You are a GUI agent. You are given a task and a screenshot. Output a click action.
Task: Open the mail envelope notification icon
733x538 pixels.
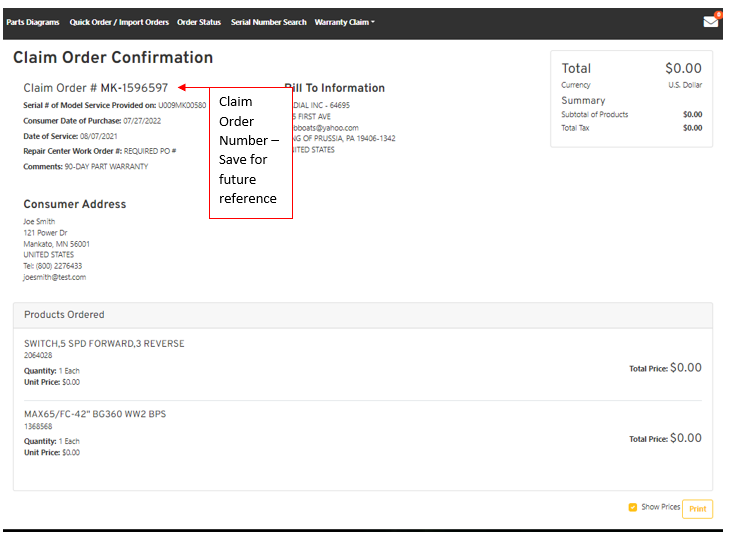[711, 22]
